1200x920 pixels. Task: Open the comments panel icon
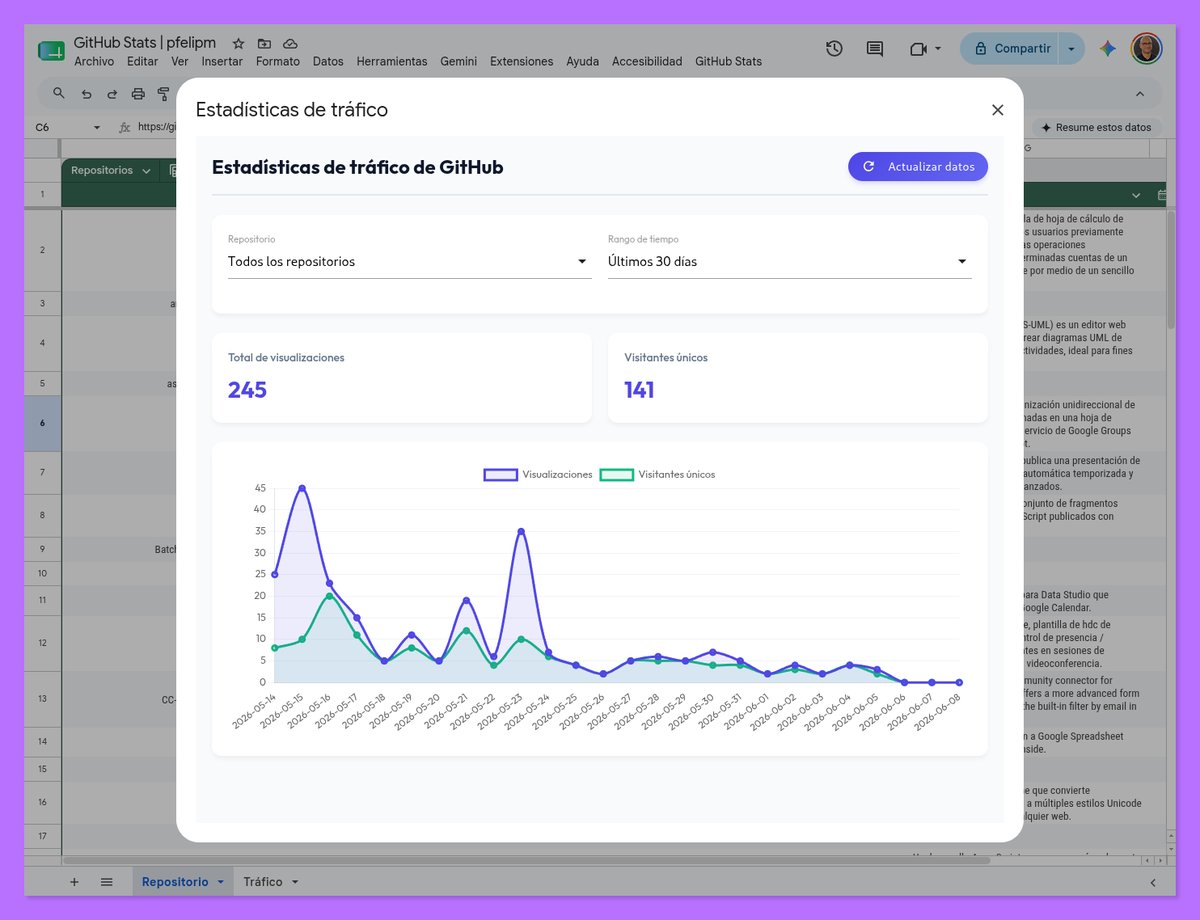[875, 49]
